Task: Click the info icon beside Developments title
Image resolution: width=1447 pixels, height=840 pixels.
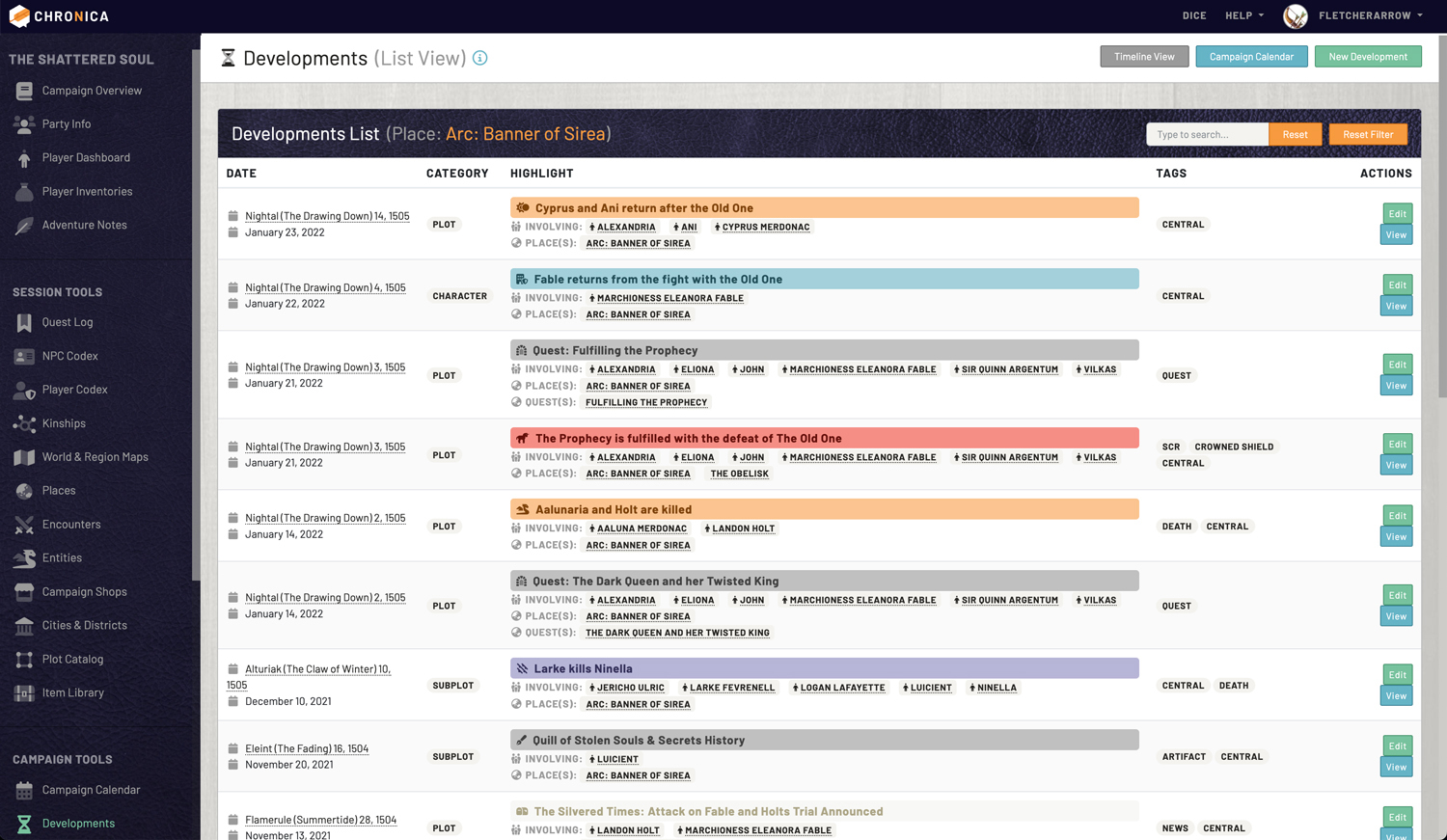Action: [x=479, y=58]
